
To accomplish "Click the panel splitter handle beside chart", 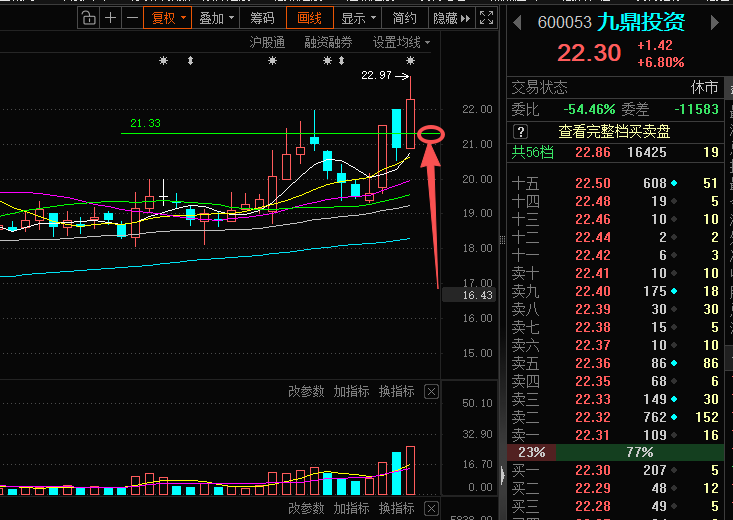I will 503,240.
